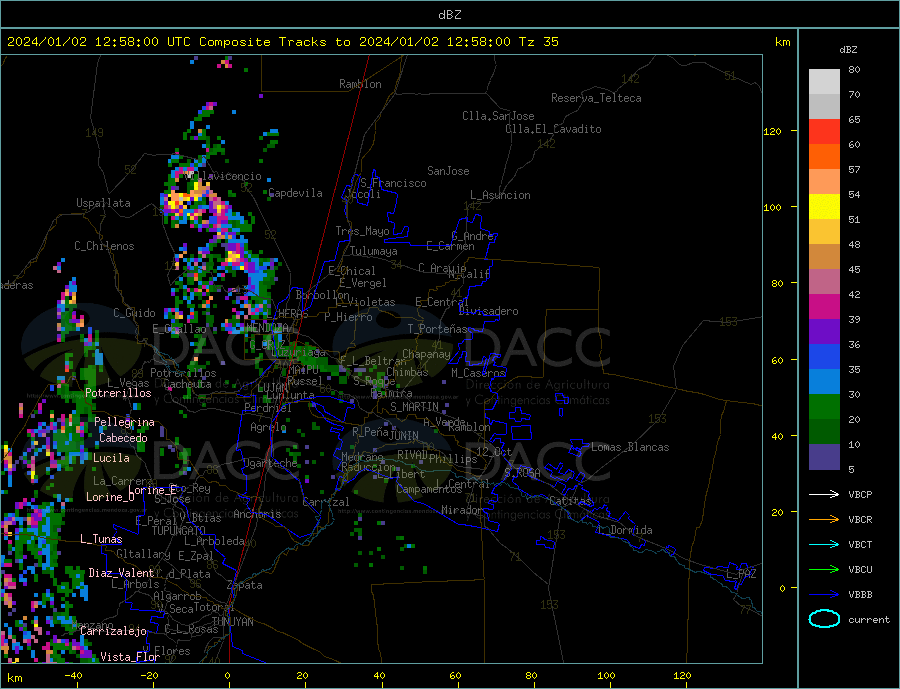The image size is (900, 689).
Task: Click the 'JUNIN' city label
Action: pyautogui.click(x=404, y=436)
